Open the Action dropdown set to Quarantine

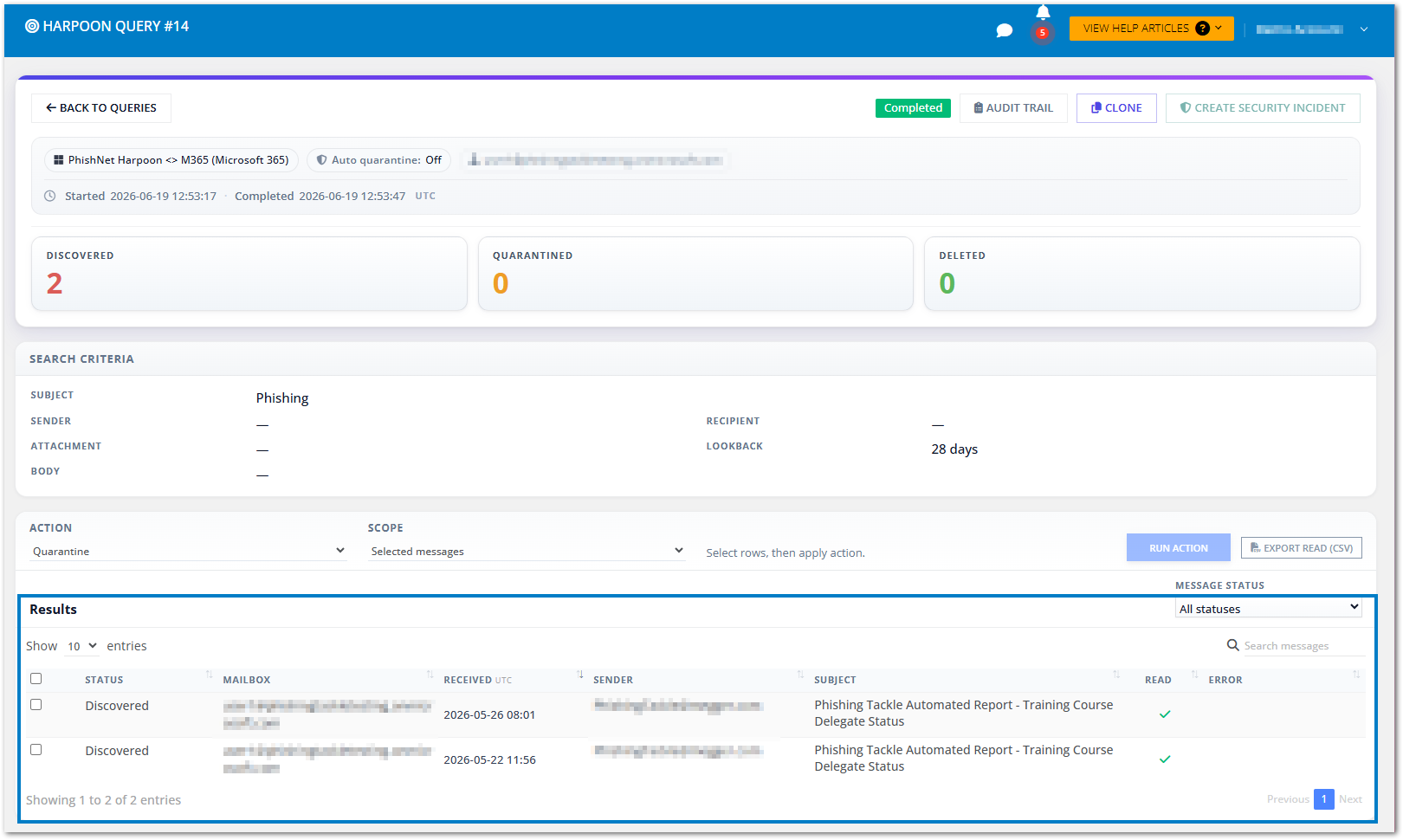[189, 552]
